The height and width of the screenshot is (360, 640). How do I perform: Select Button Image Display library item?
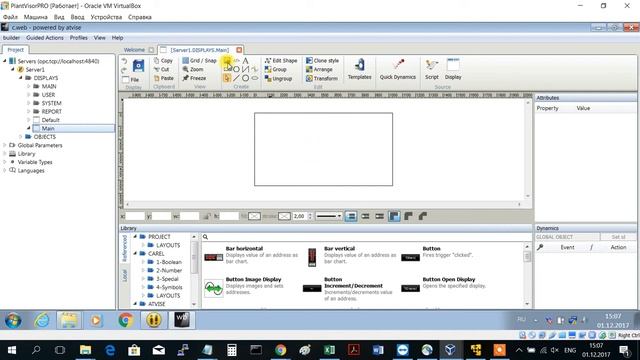click(x=251, y=286)
